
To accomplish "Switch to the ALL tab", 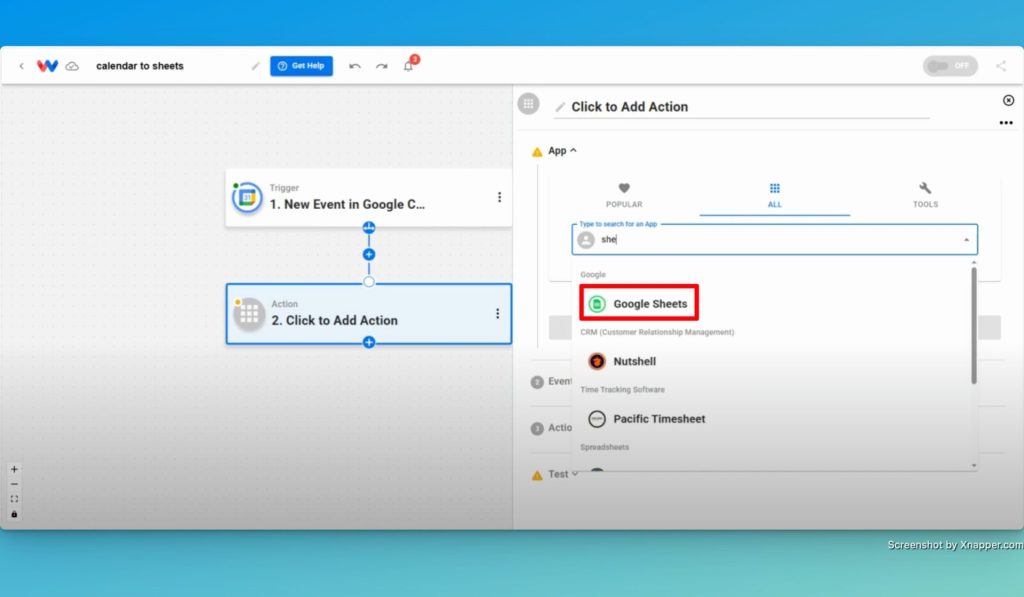I will 775,195.
